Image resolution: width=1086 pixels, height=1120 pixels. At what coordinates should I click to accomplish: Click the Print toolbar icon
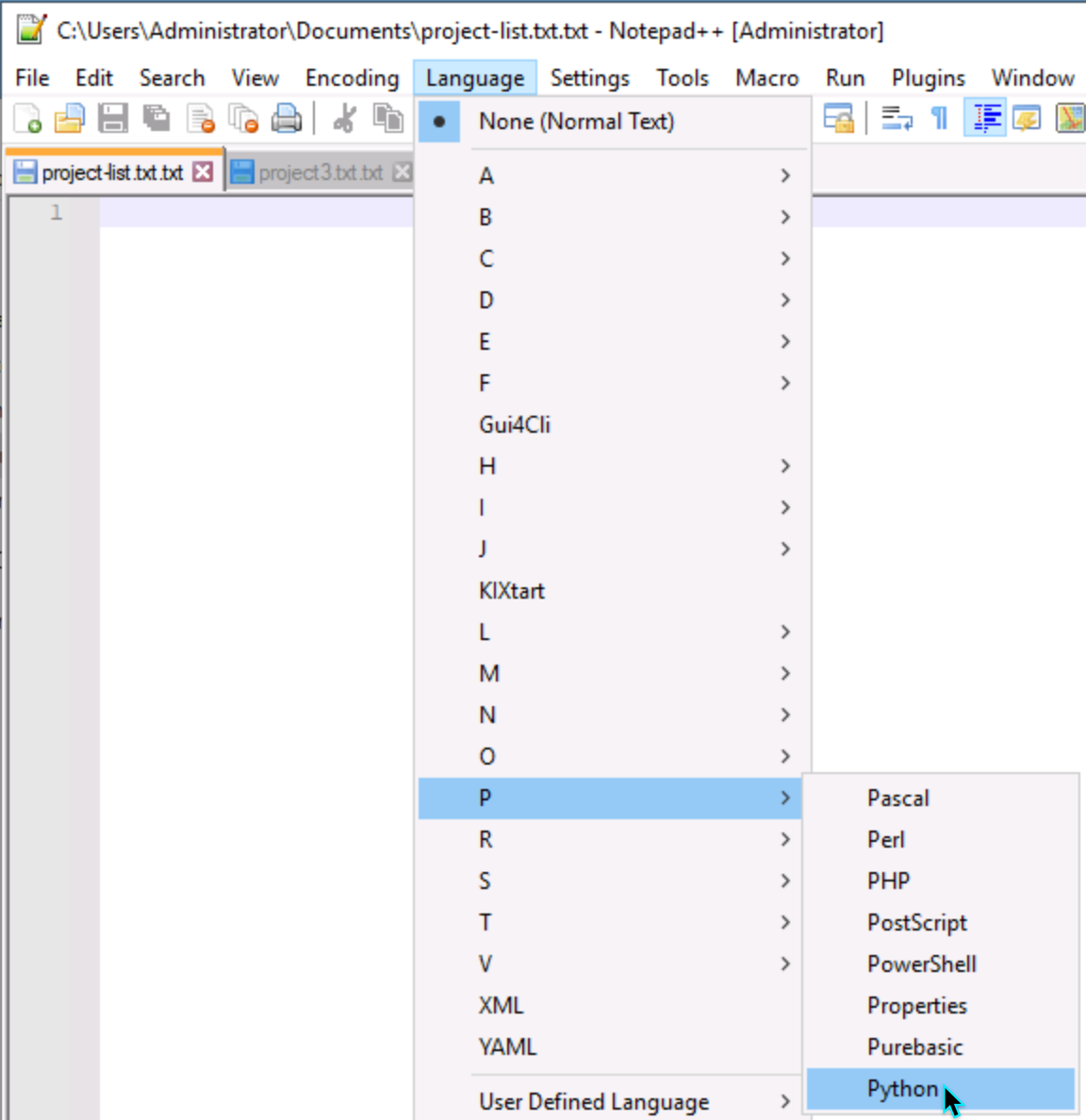[287, 118]
